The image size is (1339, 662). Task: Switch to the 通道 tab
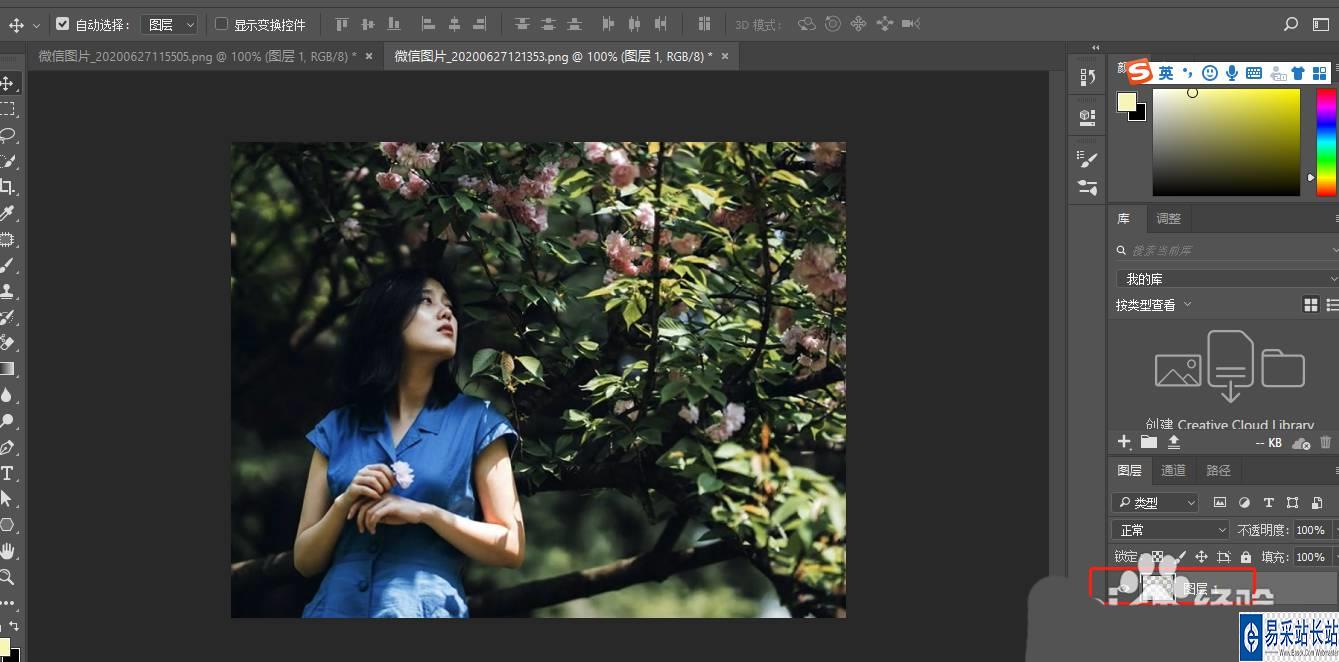point(1173,470)
